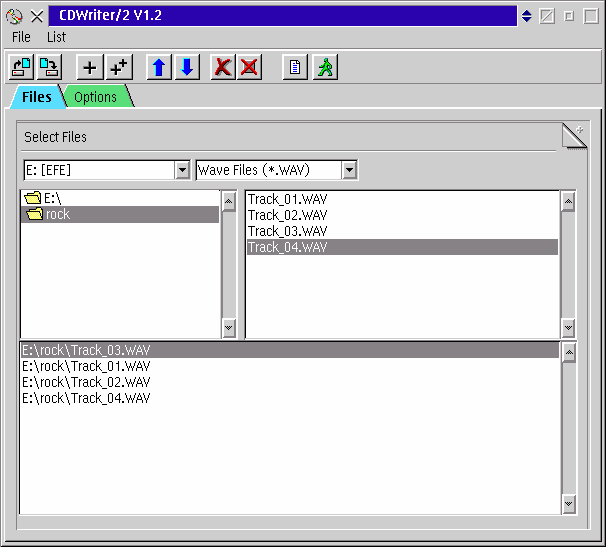Click the load file list toolbar icon
The image size is (606, 547).
point(22,68)
